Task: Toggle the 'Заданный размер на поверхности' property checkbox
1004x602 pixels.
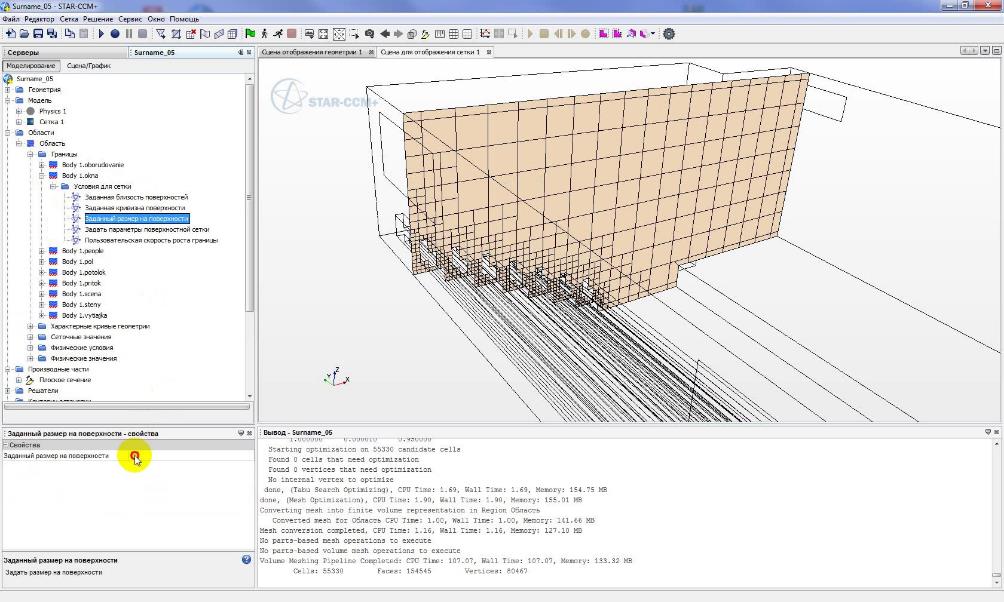Action: tap(134, 456)
